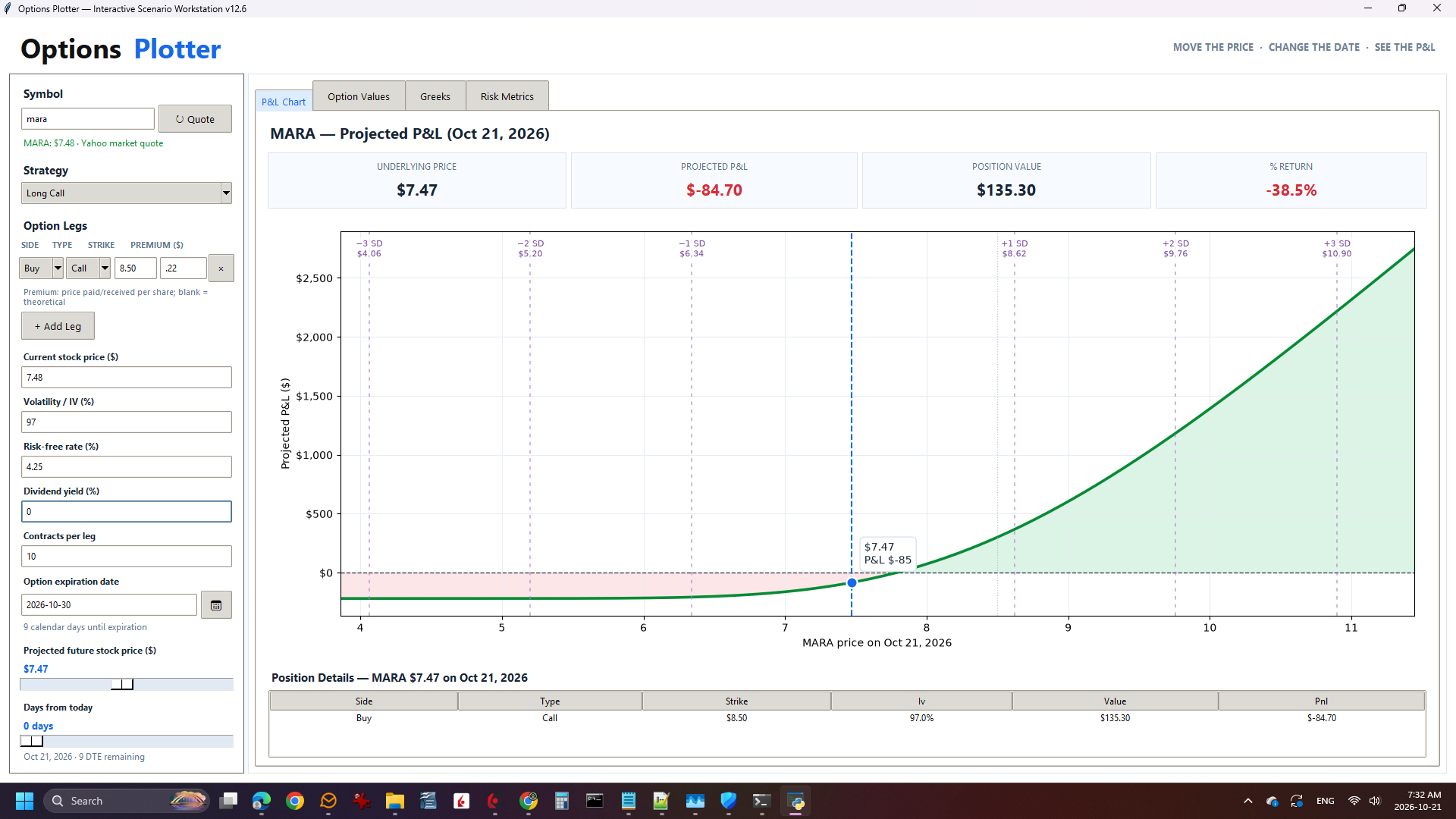Screen dimensions: 1456x819
Task: Click the Side column header
Action: click(364, 701)
